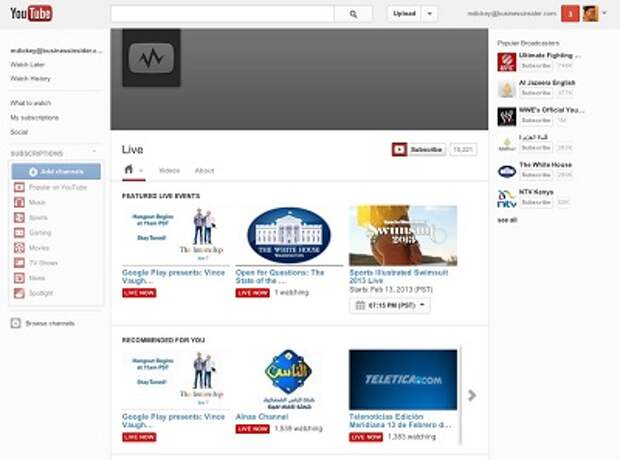
Task: Switch to the About tab
Action: click(204, 170)
